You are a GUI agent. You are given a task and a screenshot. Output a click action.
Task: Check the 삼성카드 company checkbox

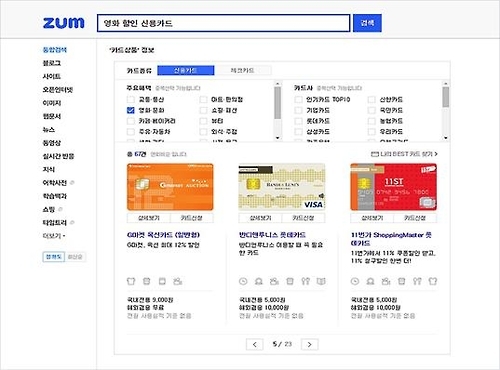click(x=298, y=131)
